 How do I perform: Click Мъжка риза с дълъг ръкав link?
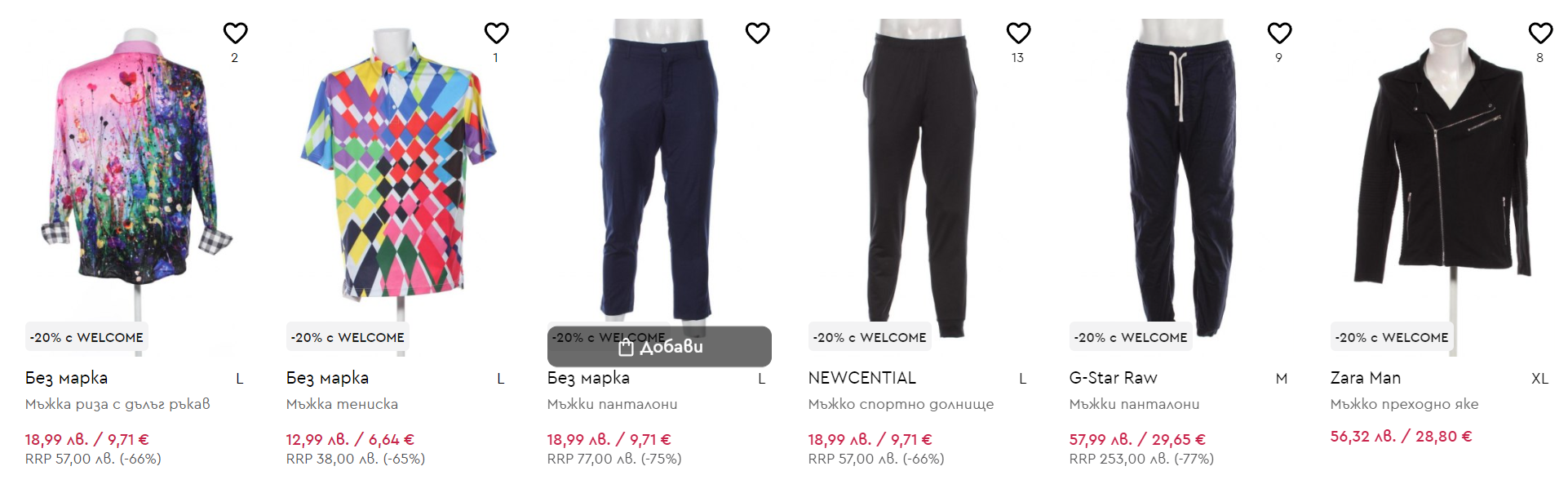(117, 404)
